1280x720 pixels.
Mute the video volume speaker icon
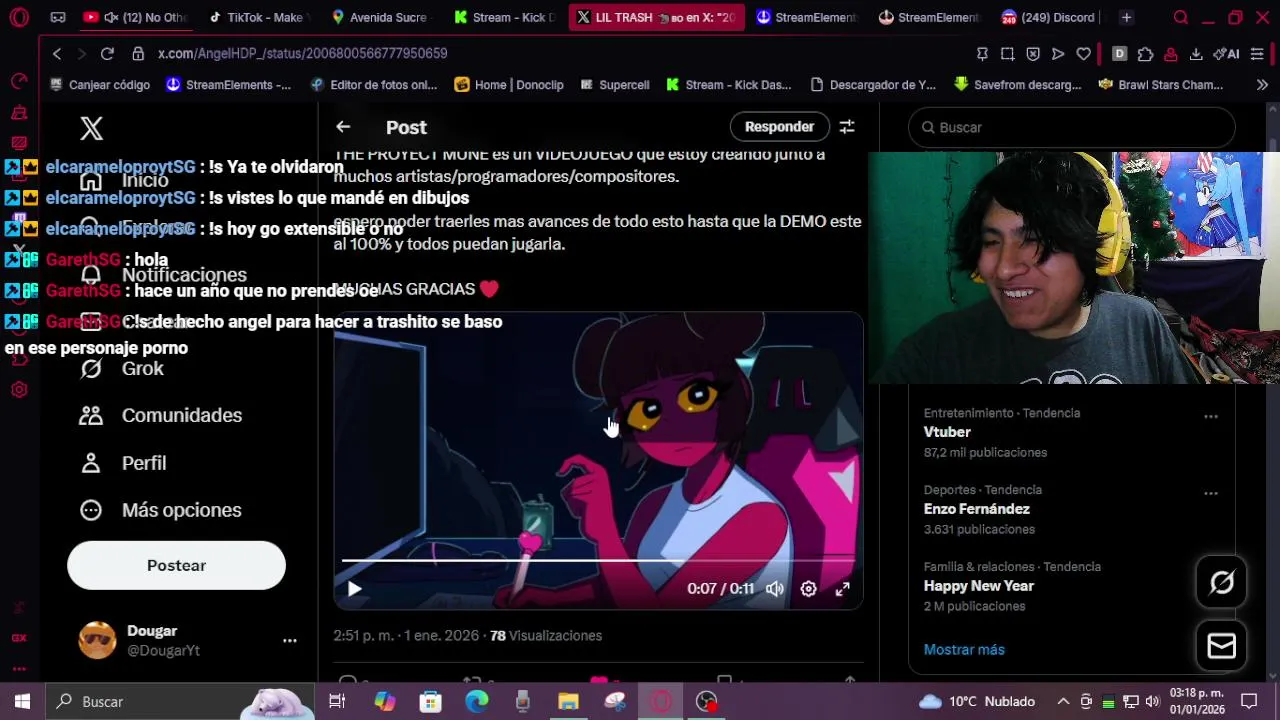775,589
